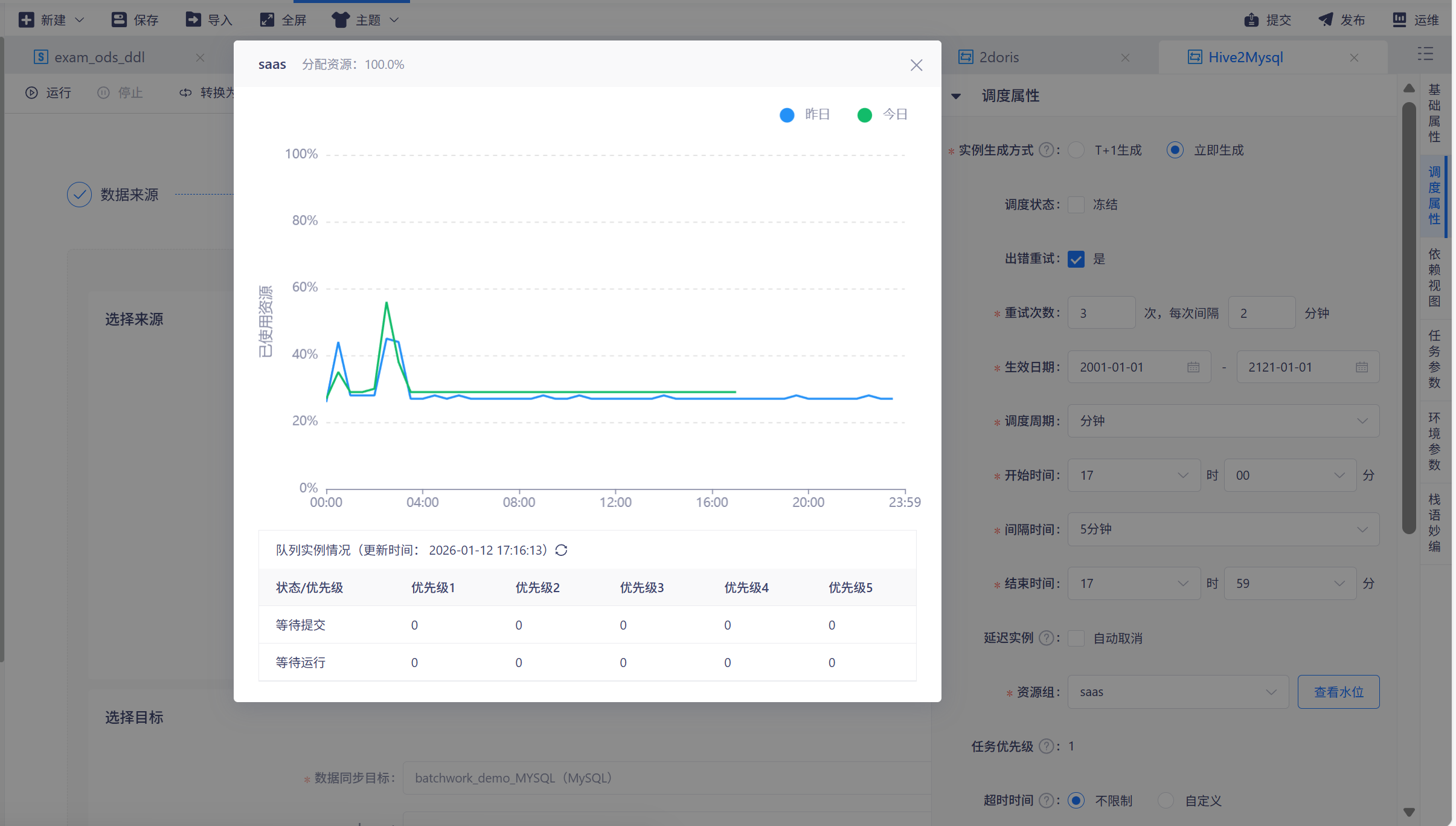Viewport: 1456px width, 826px height.
Task: Close the Hive2Mysql tab
Action: pyautogui.click(x=1354, y=57)
